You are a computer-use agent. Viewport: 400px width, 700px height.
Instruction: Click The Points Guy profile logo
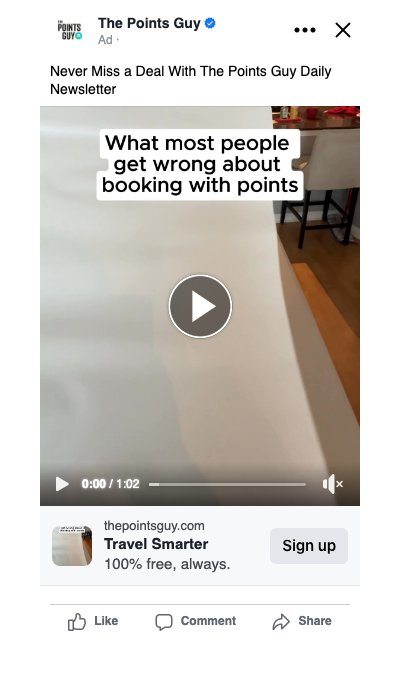pos(70,30)
